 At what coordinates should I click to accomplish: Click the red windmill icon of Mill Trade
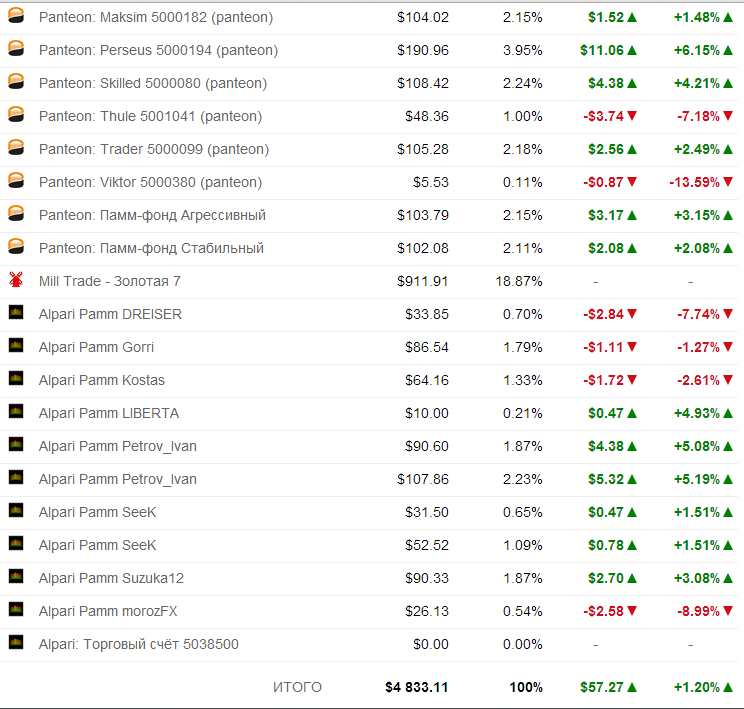pos(16,280)
